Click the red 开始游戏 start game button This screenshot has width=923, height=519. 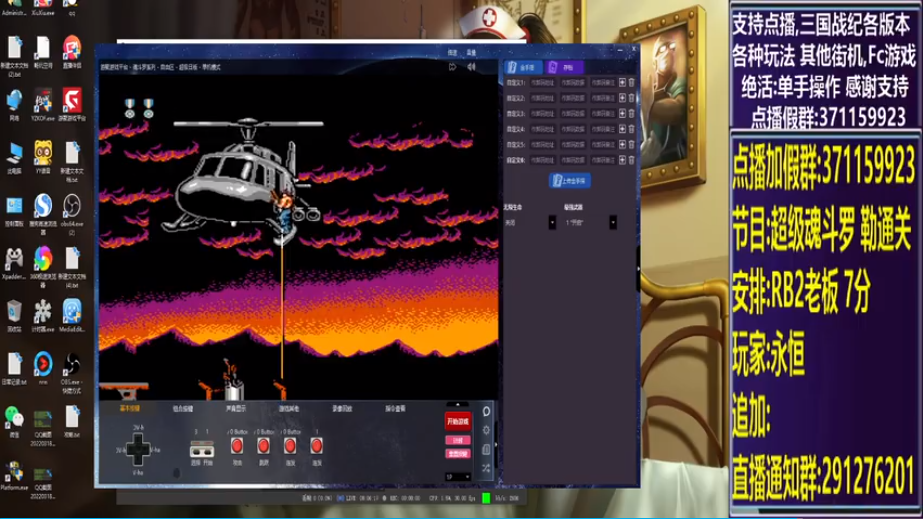[x=458, y=421]
